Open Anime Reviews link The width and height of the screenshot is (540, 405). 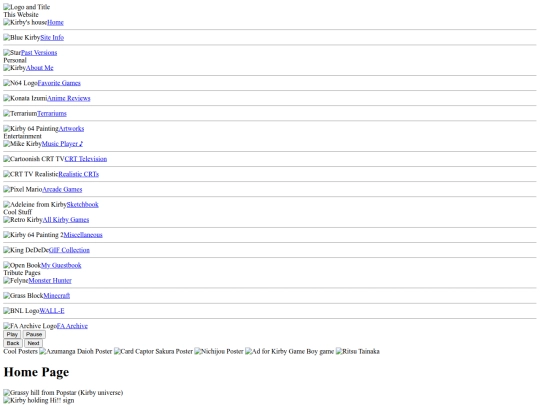tap(69, 98)
